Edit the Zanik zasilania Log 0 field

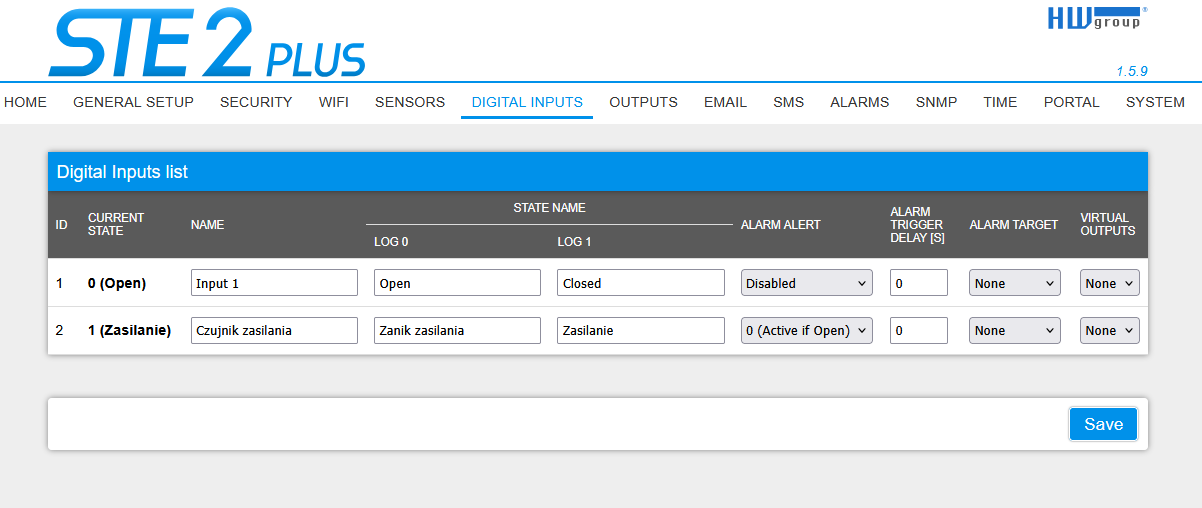[x=457, y=330]
